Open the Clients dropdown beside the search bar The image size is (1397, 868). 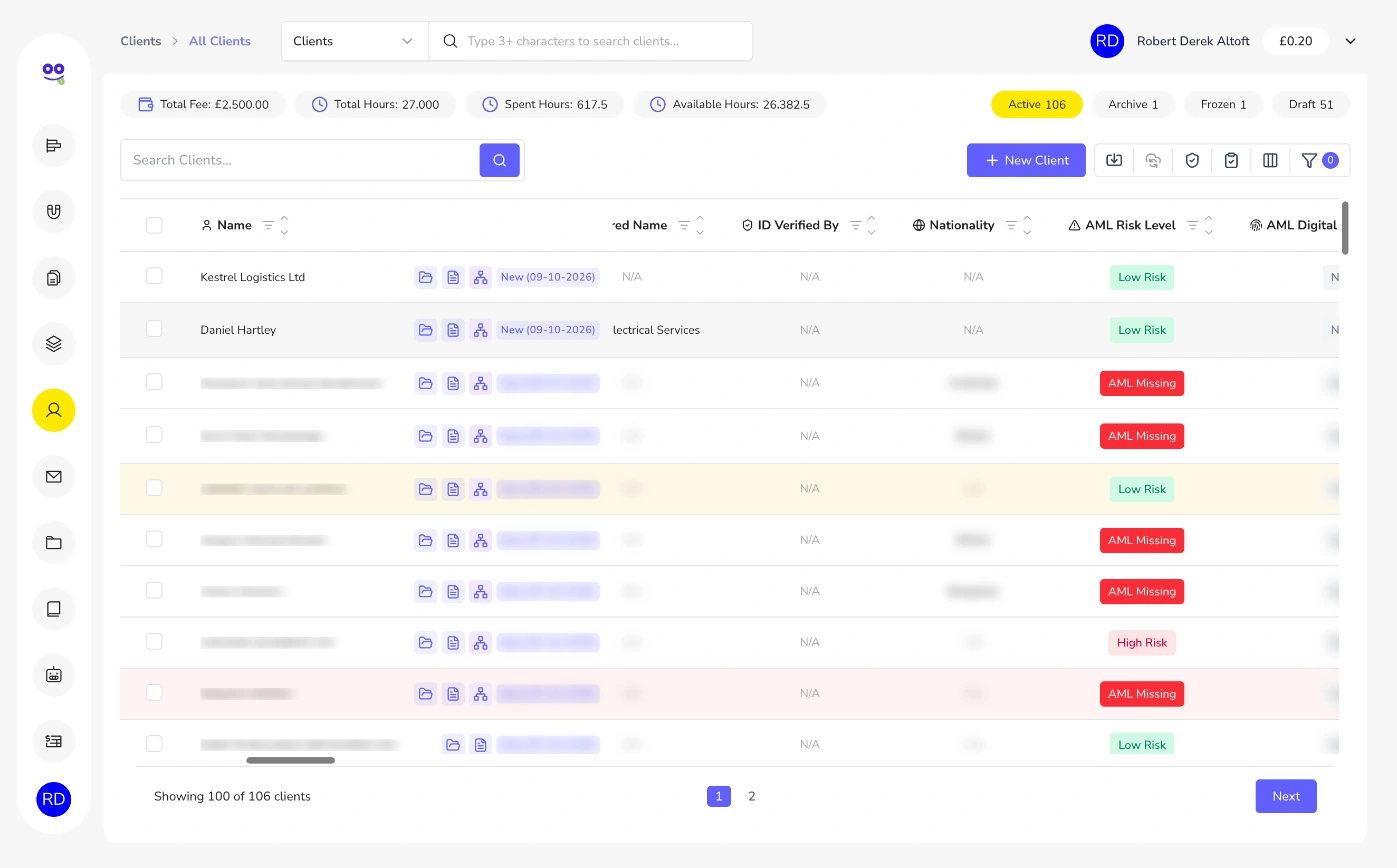pos(354,41)
